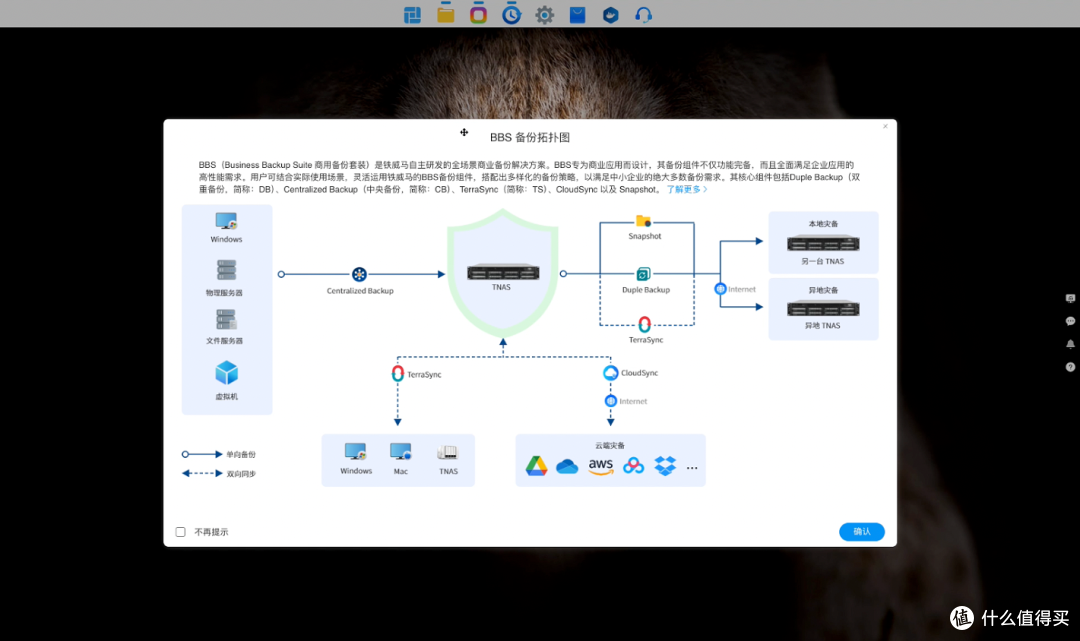The image size is (1080, 641).
Task: Click the 确认 confirm button
Action: pyautogui.click(x=862, y=532)
